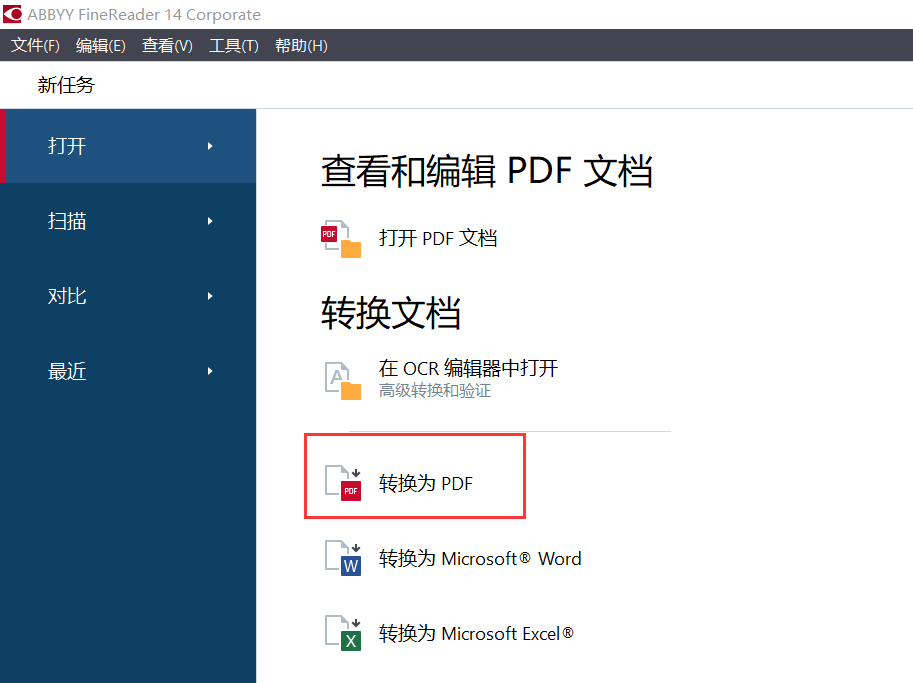The image size is (913, 683).
Task: Click the 打开 PDF 文档 link
Action: tap(438, 238)
